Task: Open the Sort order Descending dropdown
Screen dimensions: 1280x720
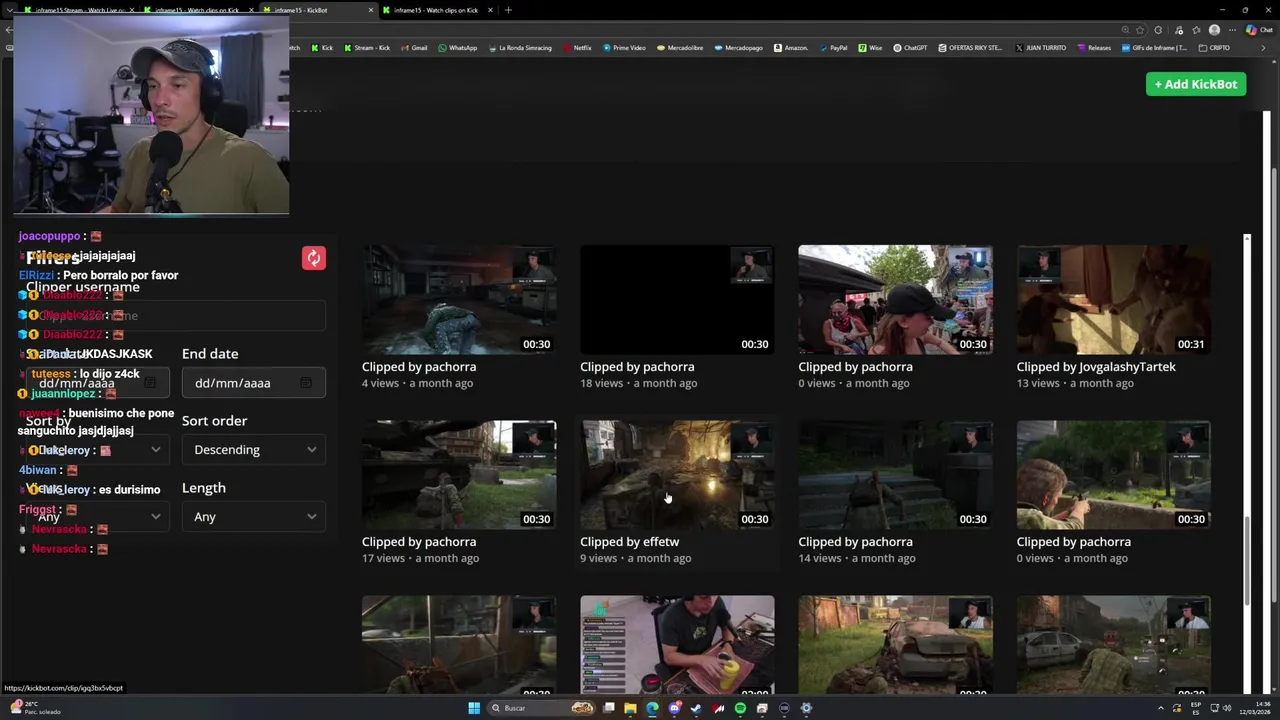Action: [x=254, y=450]
